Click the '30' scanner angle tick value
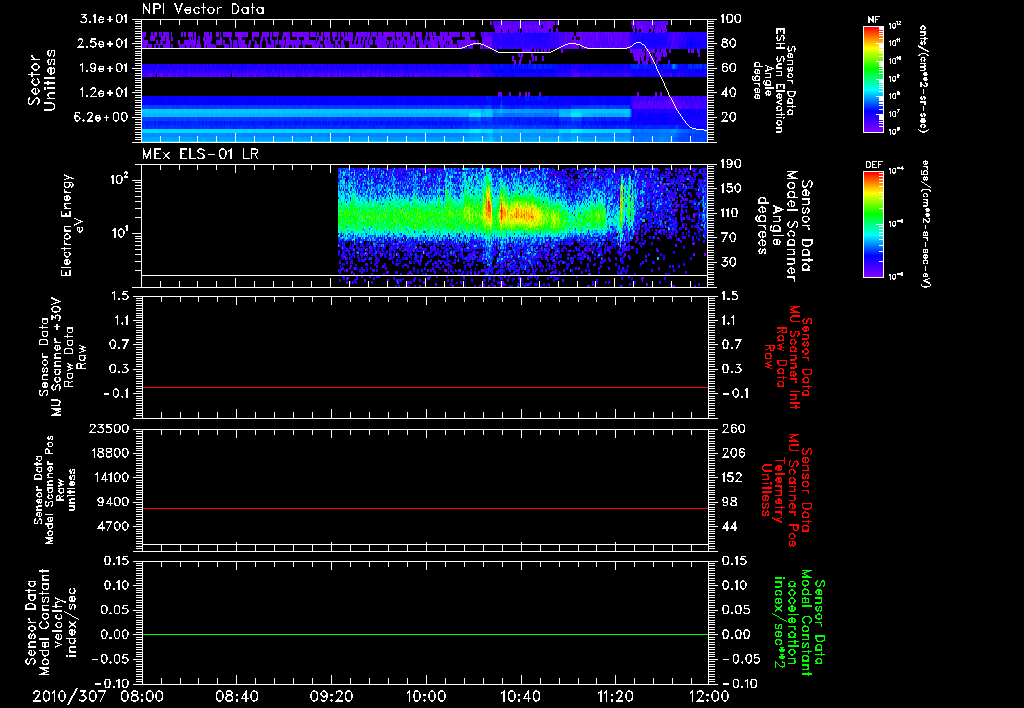 [x=728, y=263]
